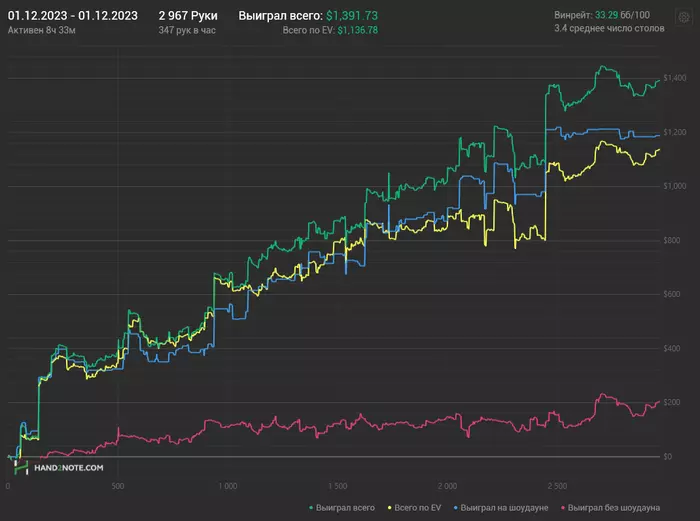Image resolution: width=700 pixels, height=521 pixels.
Task: Click the $1,000 y-axis label
Action: click(x=674, y=186)
